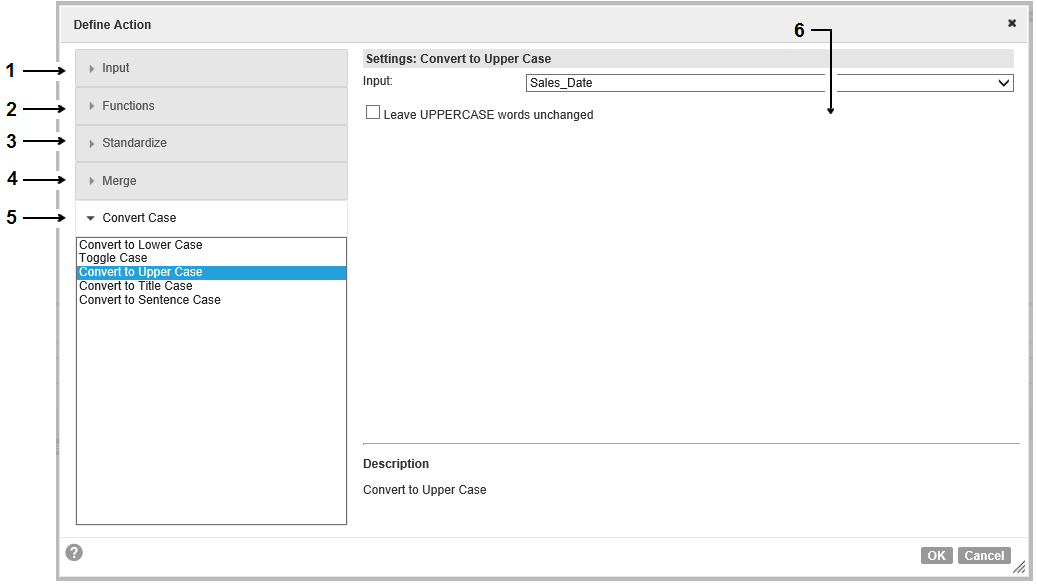Click the arrow icon beside Input
Image resolution: width=1037 pixels, height=584 pixels.
click(92, 69)
